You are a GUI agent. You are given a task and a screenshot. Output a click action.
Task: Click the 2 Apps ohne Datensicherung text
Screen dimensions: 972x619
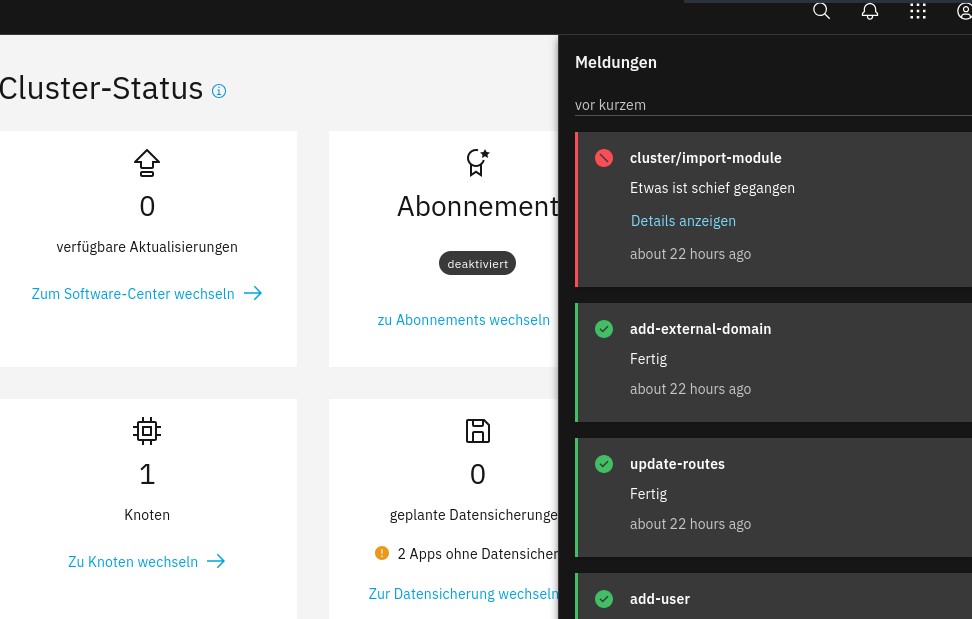pos(477,554)
